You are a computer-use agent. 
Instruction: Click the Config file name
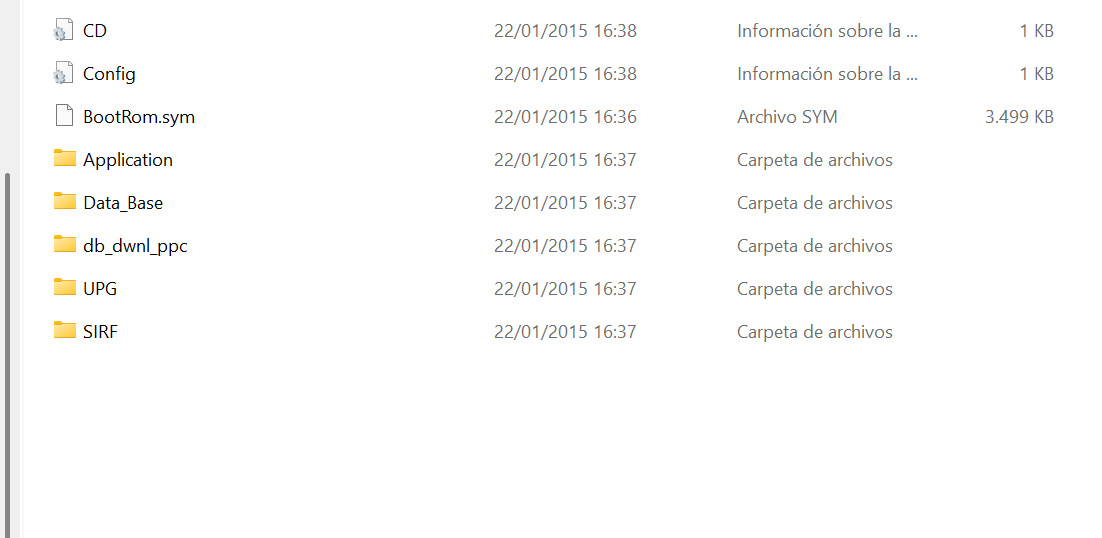tap(109, 74)
